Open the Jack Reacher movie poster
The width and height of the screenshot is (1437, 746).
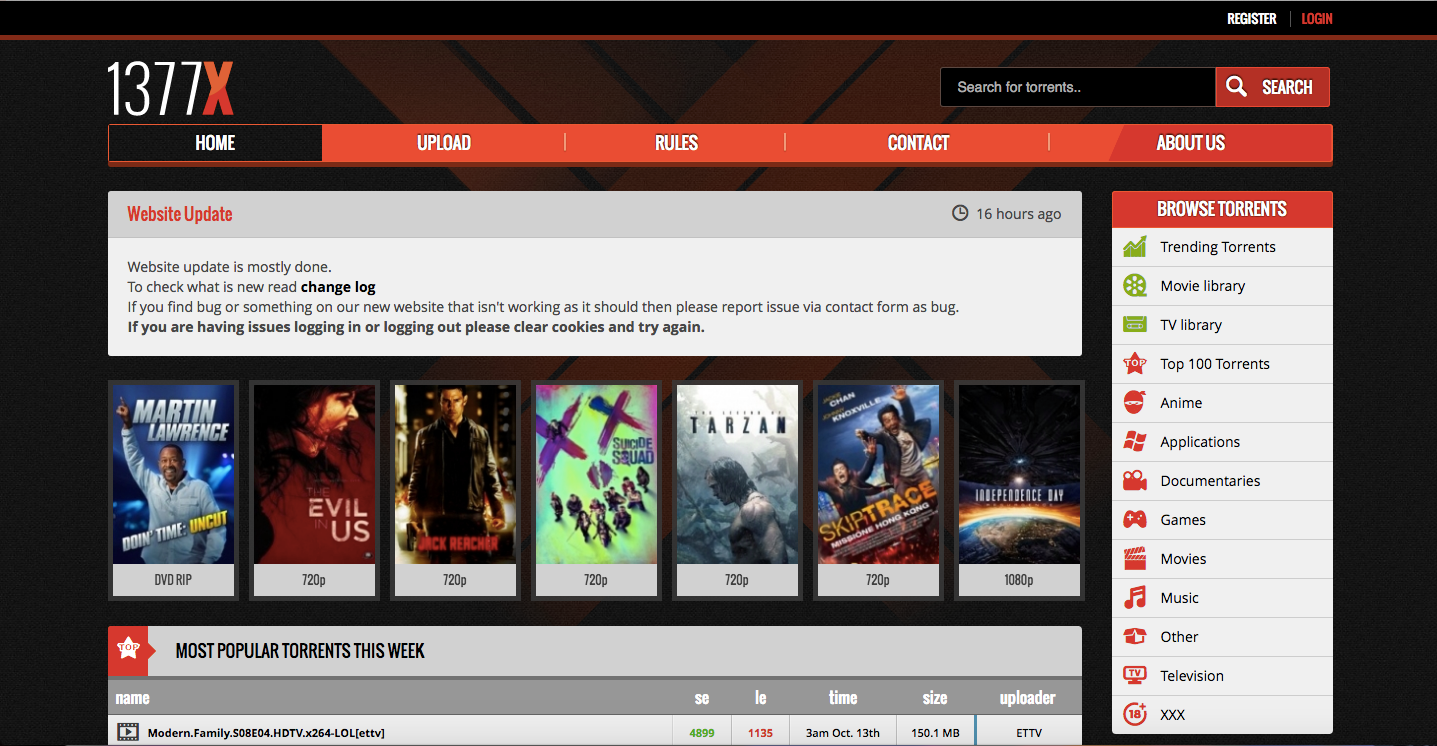[x=455, y=475]
